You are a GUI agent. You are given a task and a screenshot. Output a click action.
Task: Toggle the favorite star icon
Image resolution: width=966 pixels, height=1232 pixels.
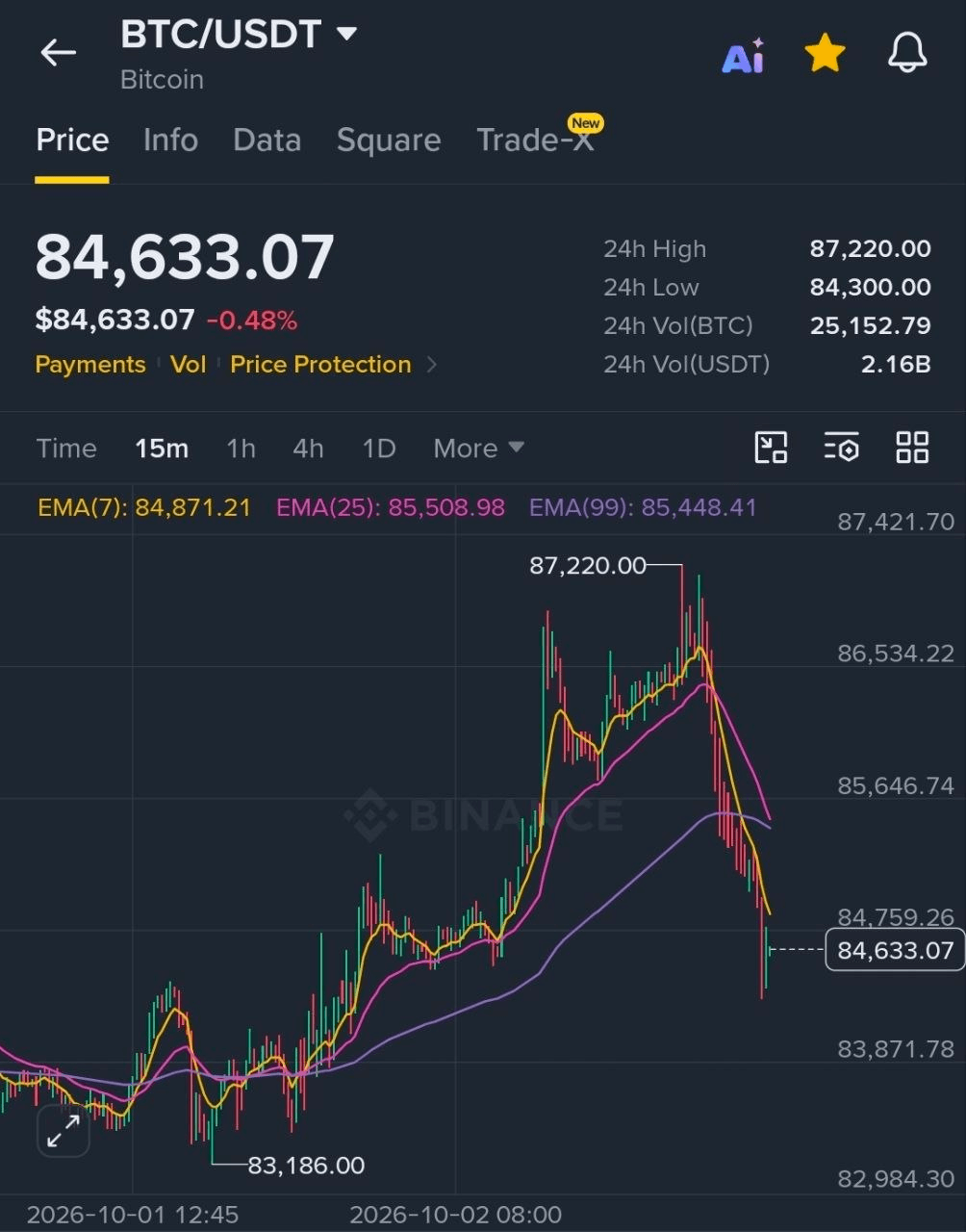pos(826,53)
